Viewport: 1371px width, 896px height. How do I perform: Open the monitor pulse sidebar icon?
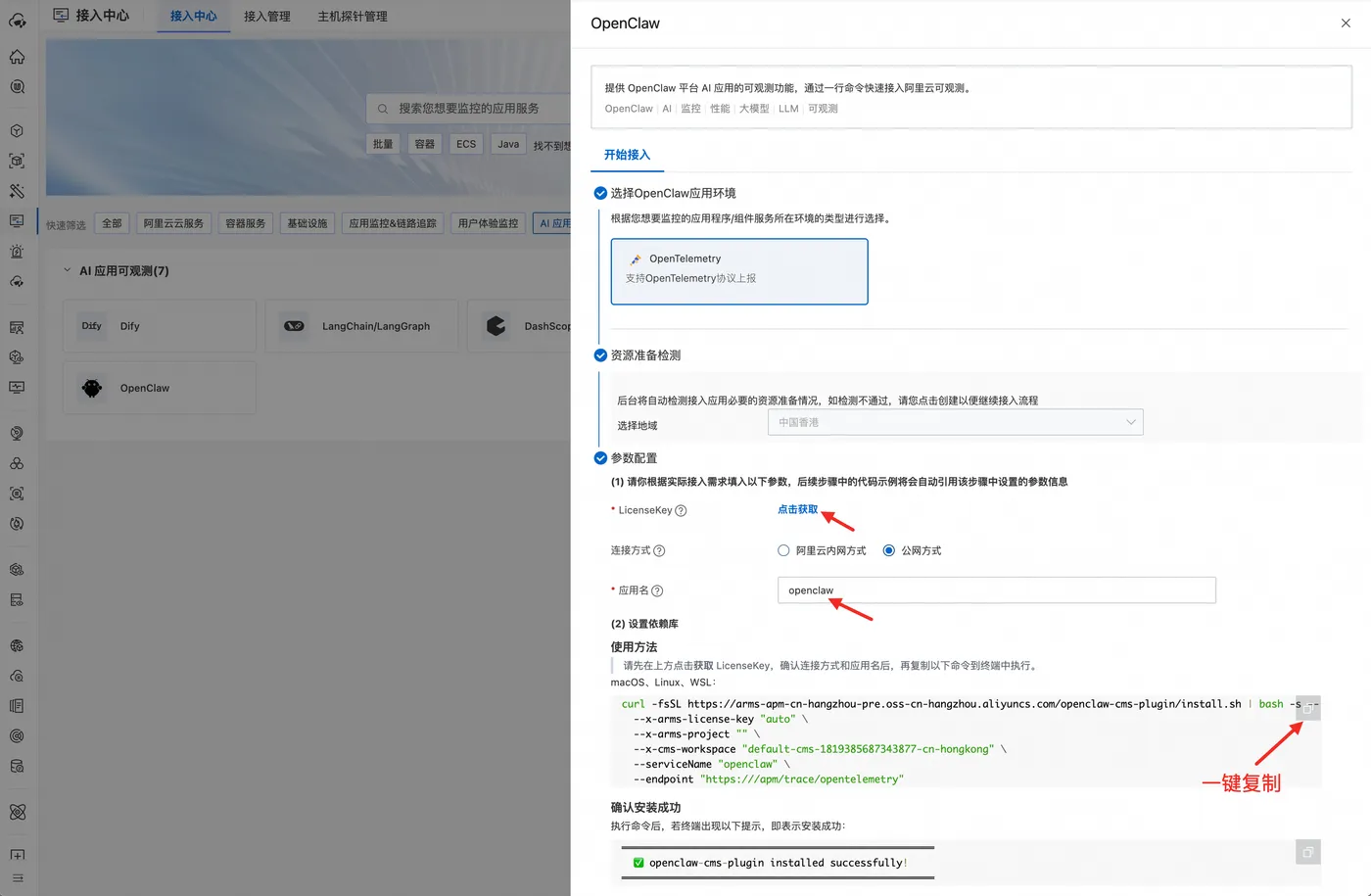coord(17,387)
